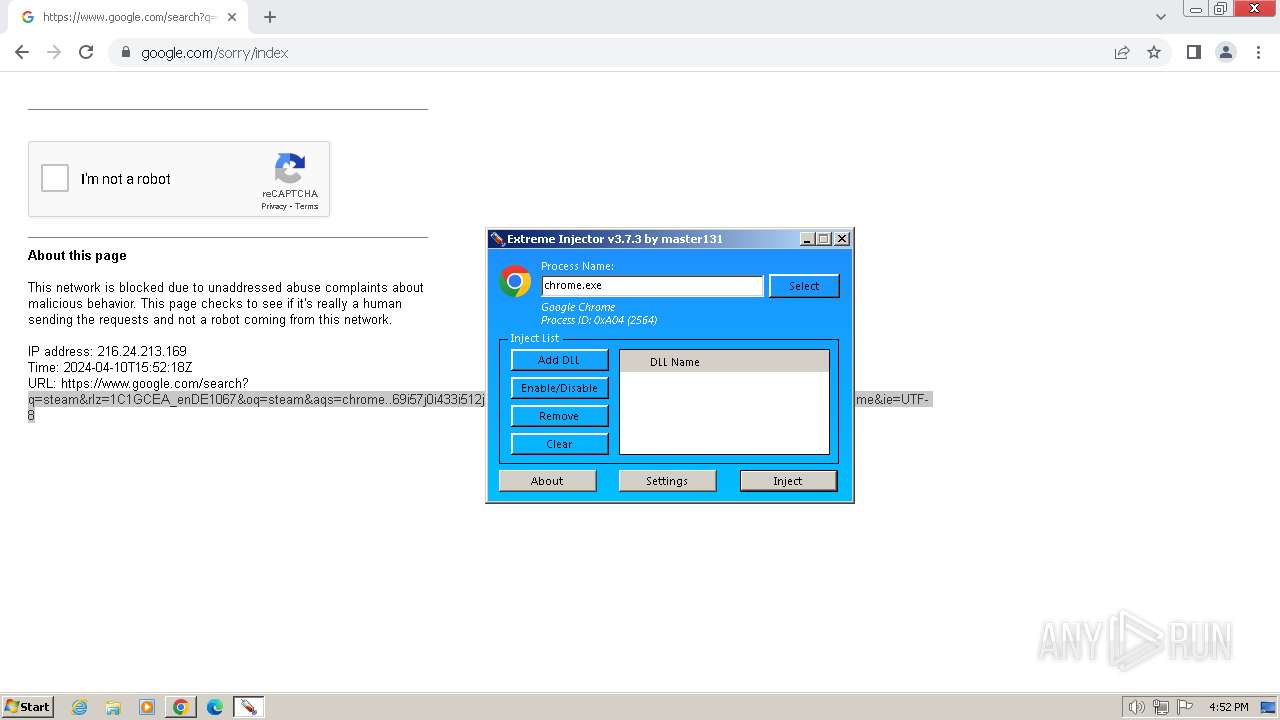Image resolution: width=1280 pixels, height=720 pixels.
Task: Click the DLL Name column header
Action: pos(724,362)
